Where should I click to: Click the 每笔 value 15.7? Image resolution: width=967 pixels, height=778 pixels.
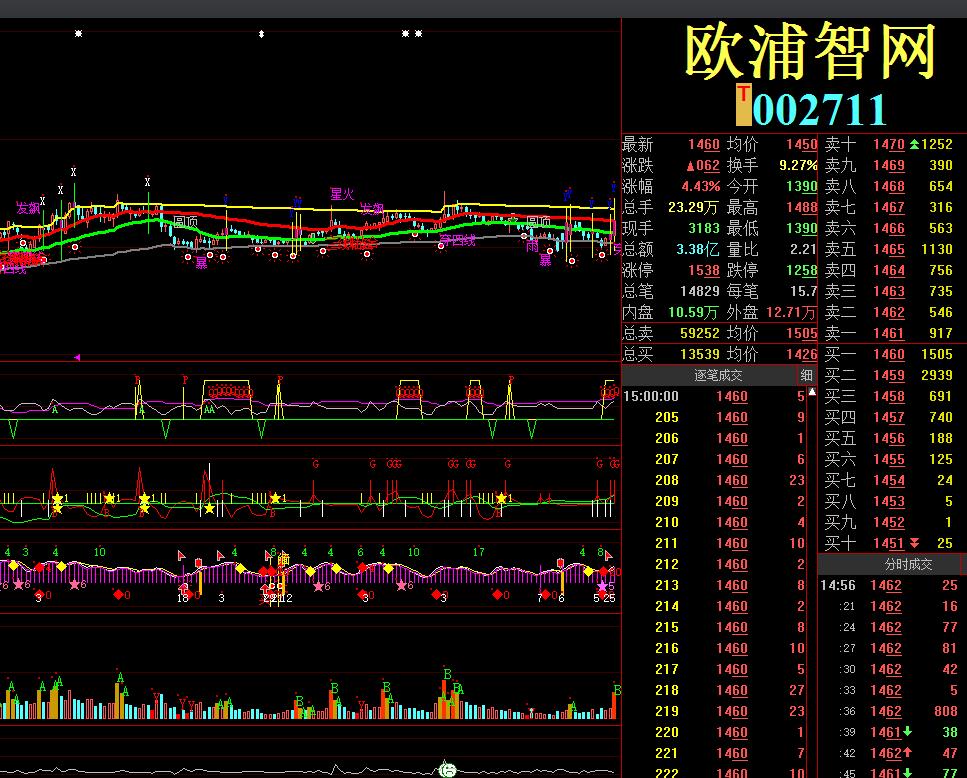point(804,291)
